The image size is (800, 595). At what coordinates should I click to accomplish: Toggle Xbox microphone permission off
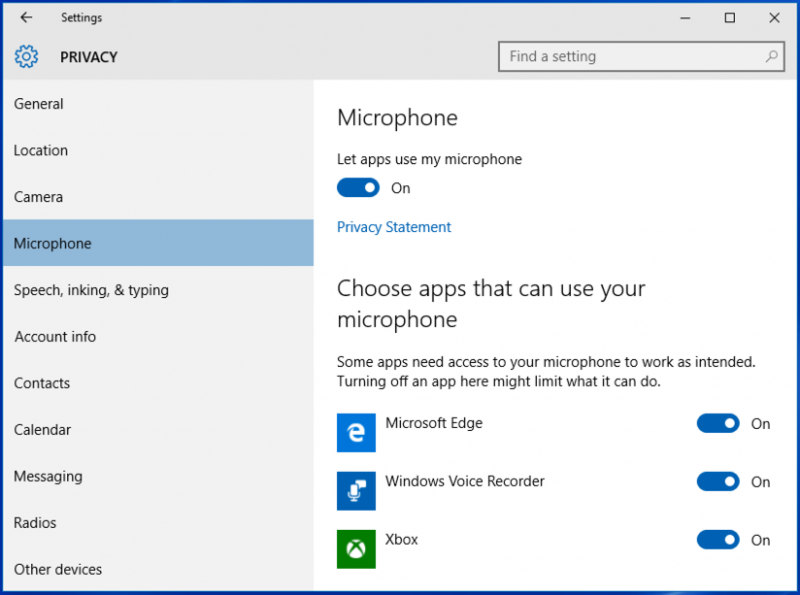point(718,540)
